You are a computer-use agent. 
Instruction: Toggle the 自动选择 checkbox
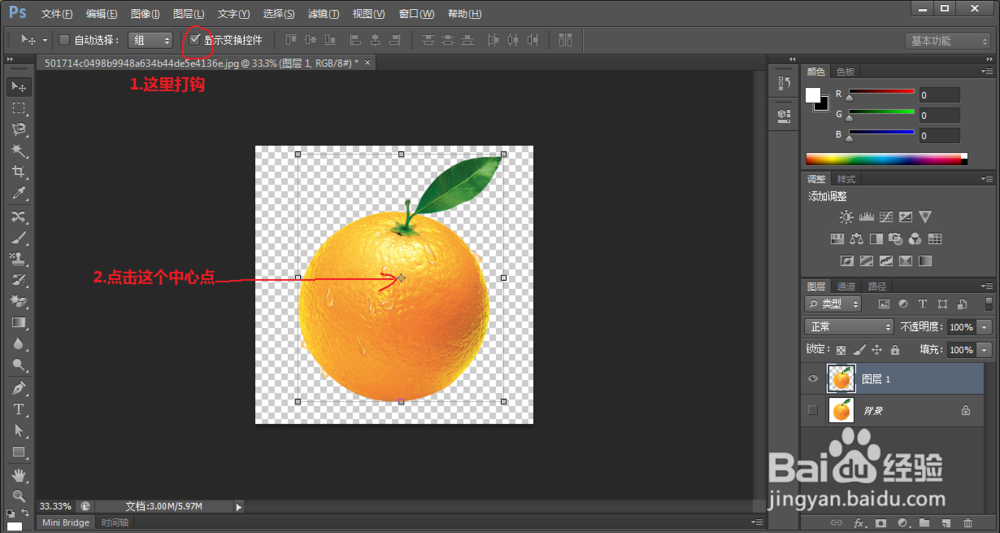click(x=64, y=40)
